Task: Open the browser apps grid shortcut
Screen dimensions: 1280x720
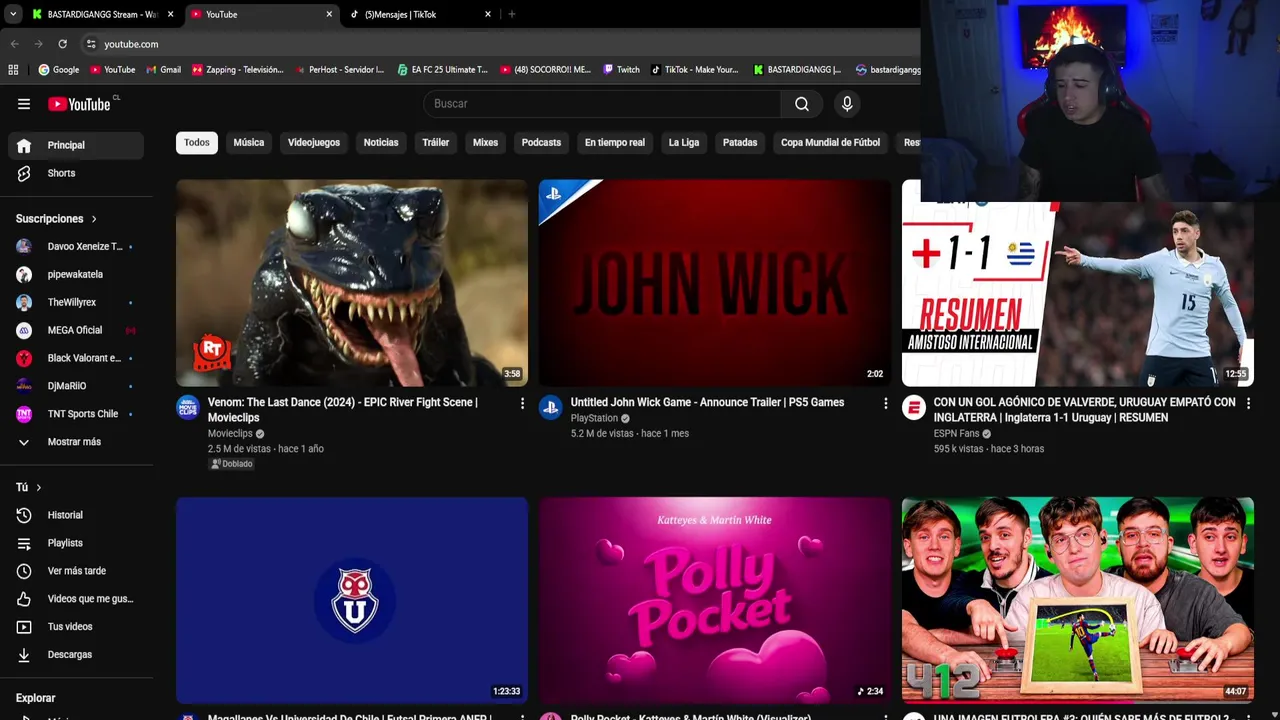Action: point(13,70)
